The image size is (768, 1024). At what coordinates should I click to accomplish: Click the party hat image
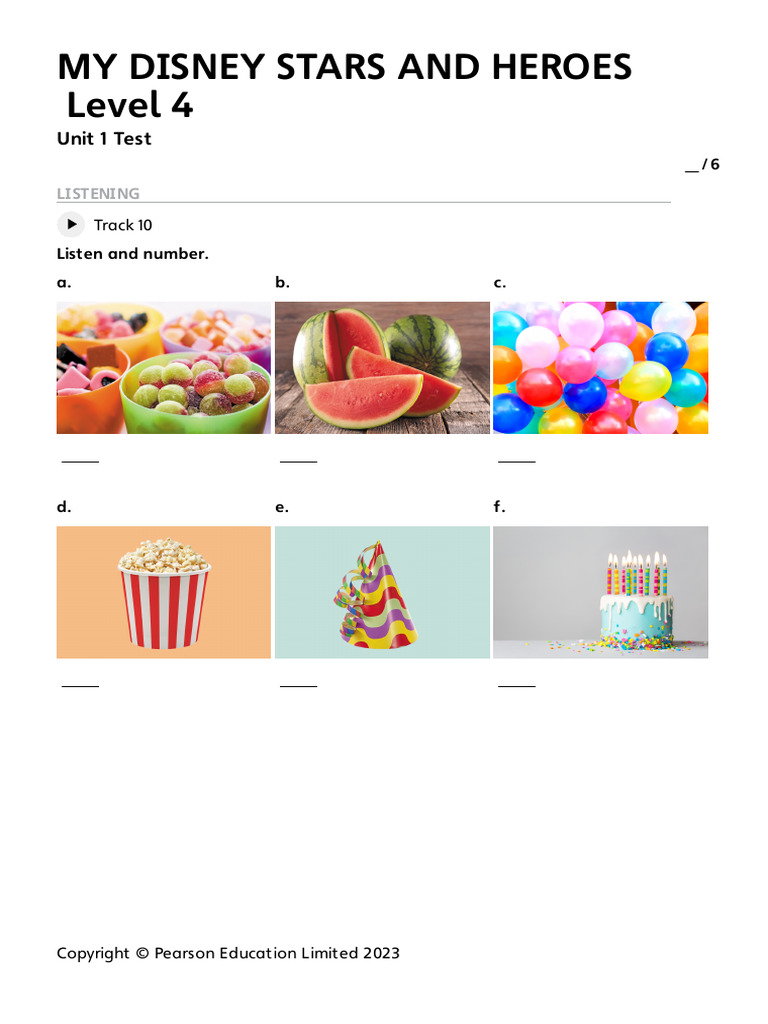click(x=382, y=592)
